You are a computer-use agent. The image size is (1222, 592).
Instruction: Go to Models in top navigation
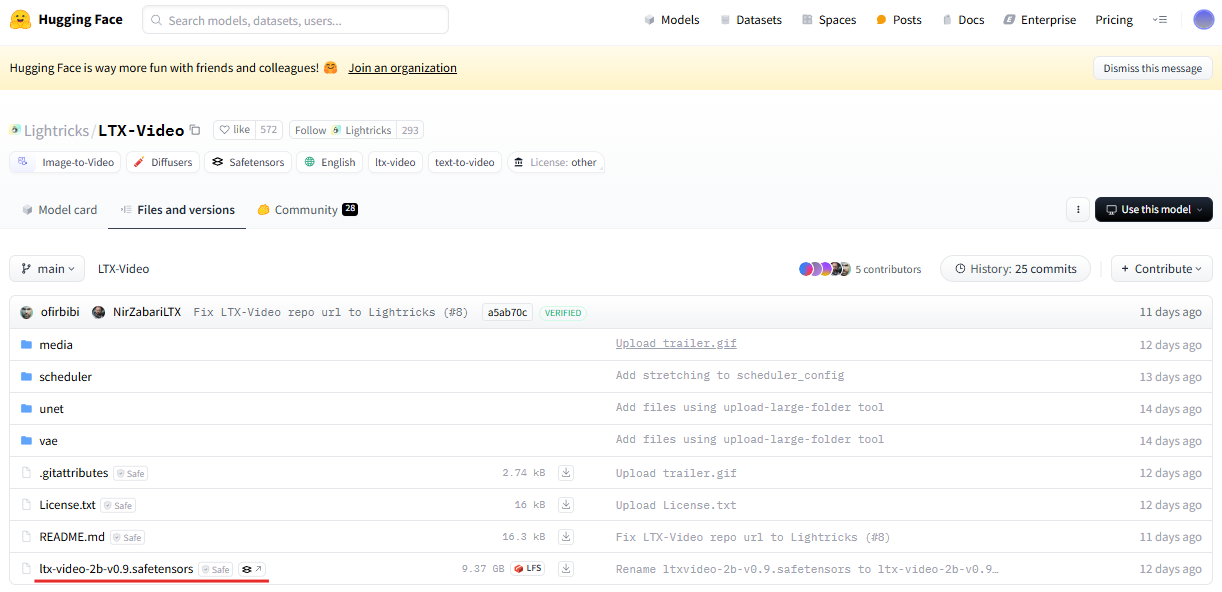coord(671,20)
